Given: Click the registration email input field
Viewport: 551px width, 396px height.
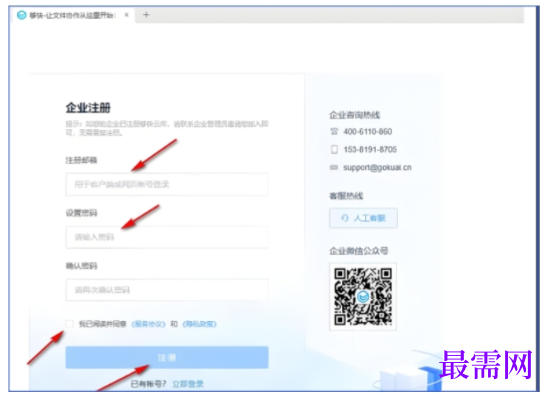Looking at the screenshot, I should pos(167,184).
